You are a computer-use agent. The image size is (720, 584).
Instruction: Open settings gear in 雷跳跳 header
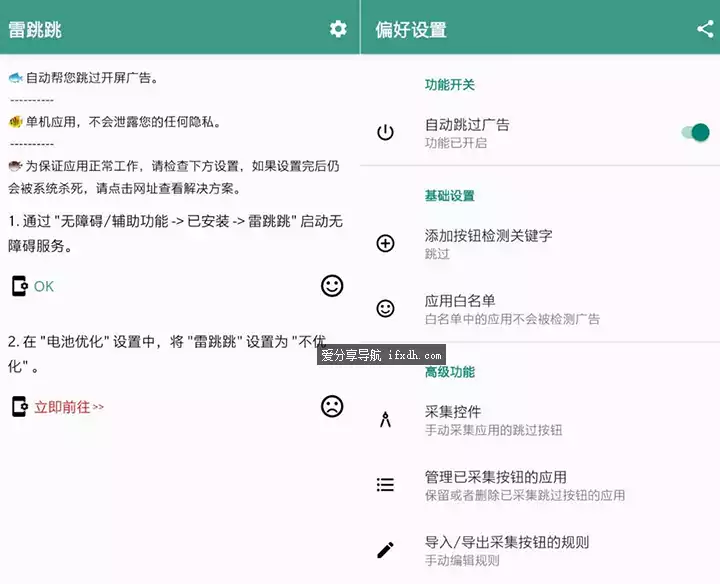(338, 29)
